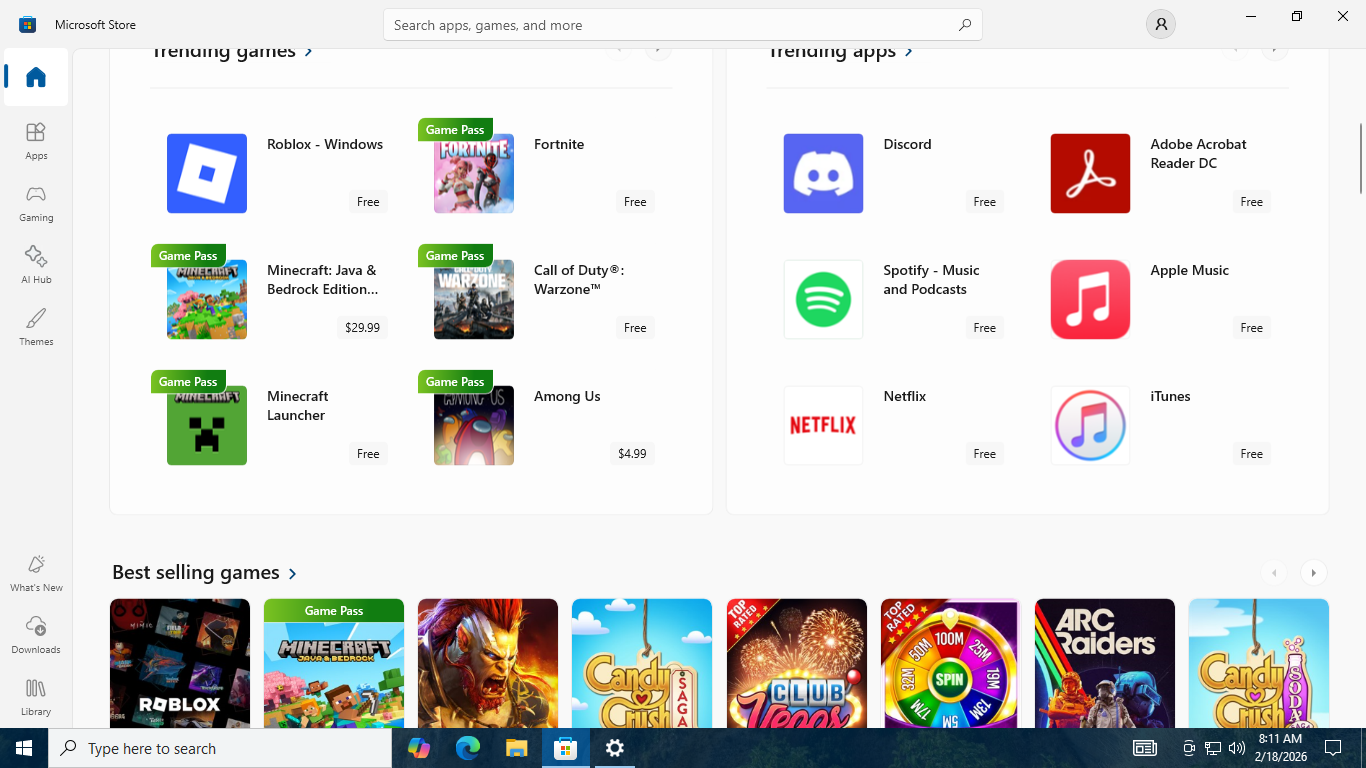Open the notification center in taskbar

[x=1333, y=748]
